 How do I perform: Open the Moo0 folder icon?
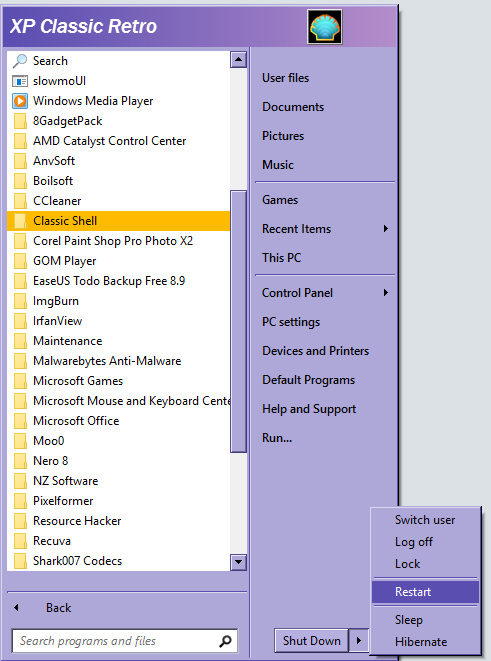[20, 441]
